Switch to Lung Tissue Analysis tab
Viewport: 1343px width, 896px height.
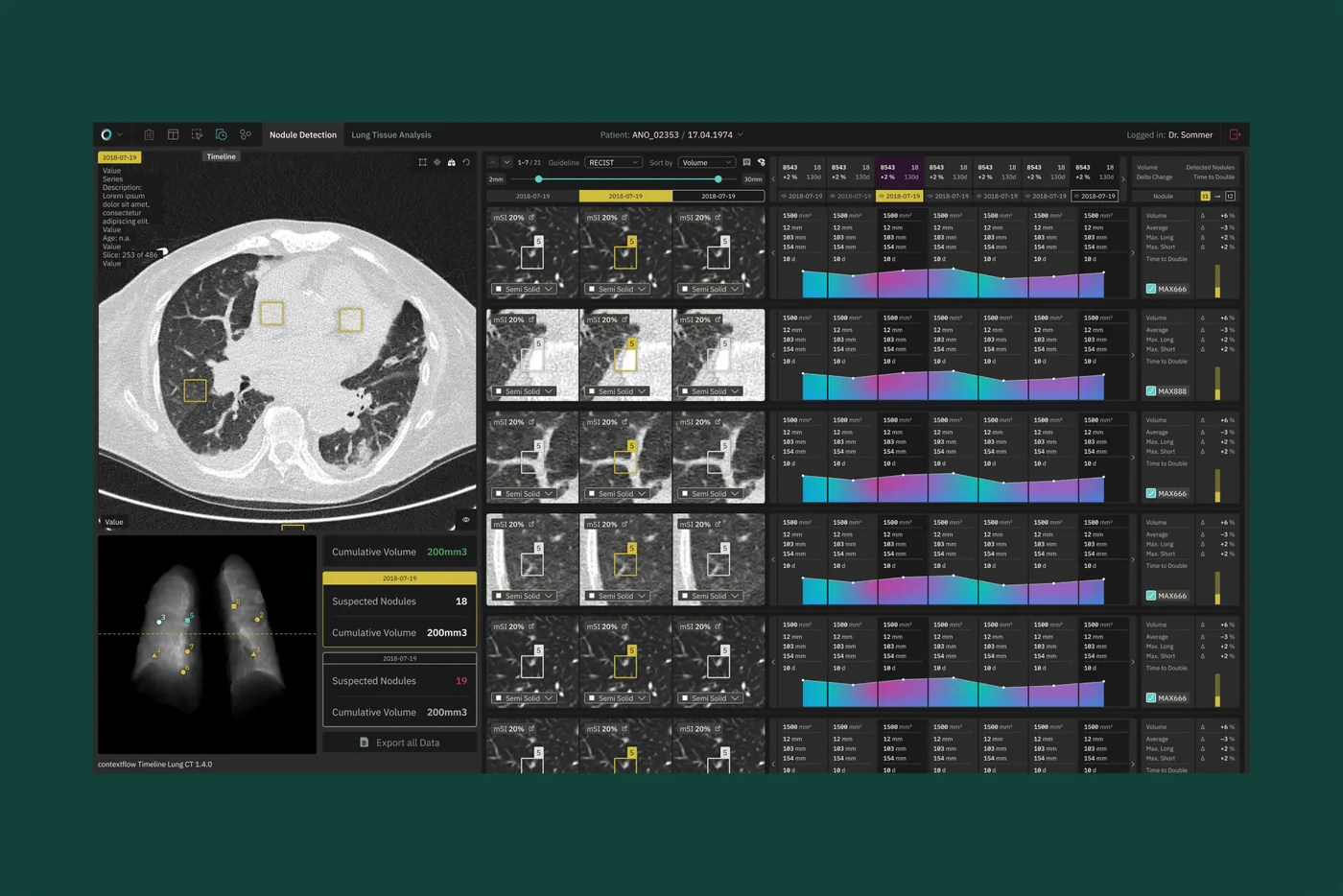tap(391, 135)
